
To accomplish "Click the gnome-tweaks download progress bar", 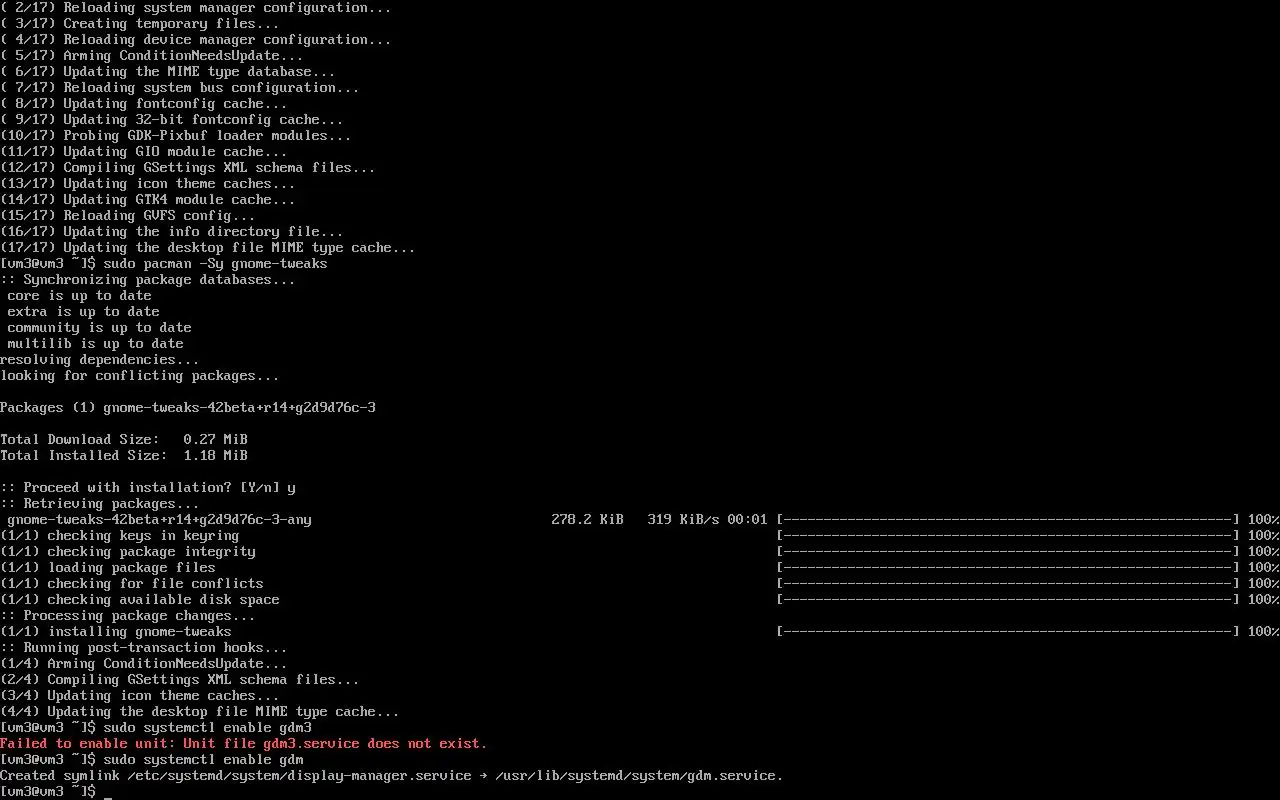I will click(x=1008, y=519).
